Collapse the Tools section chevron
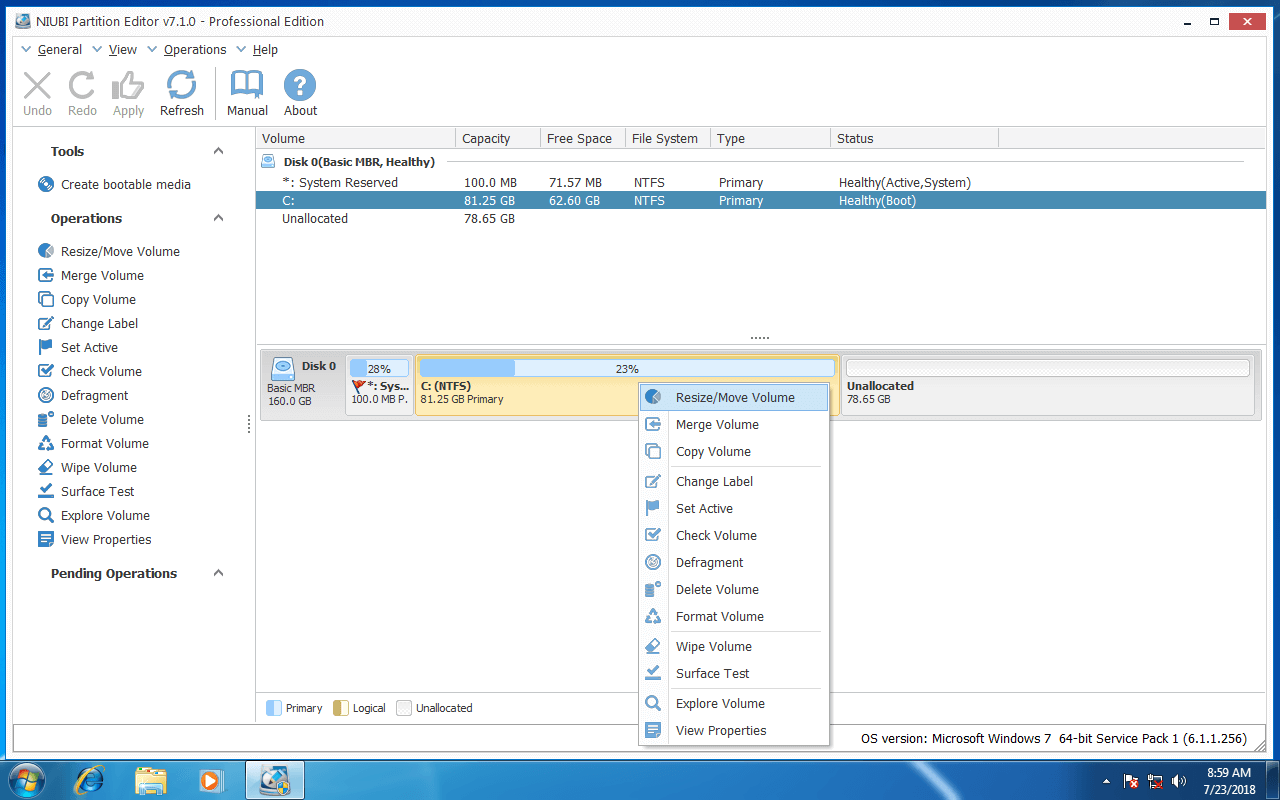1280x800 pixels. pos(218,151)
